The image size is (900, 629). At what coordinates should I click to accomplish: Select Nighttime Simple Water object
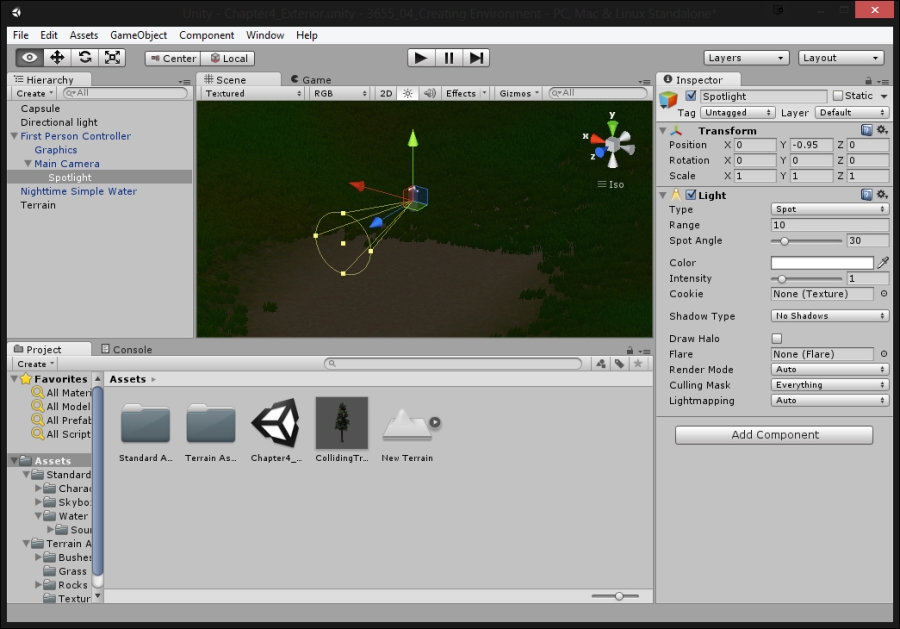(x=79, y=191)
